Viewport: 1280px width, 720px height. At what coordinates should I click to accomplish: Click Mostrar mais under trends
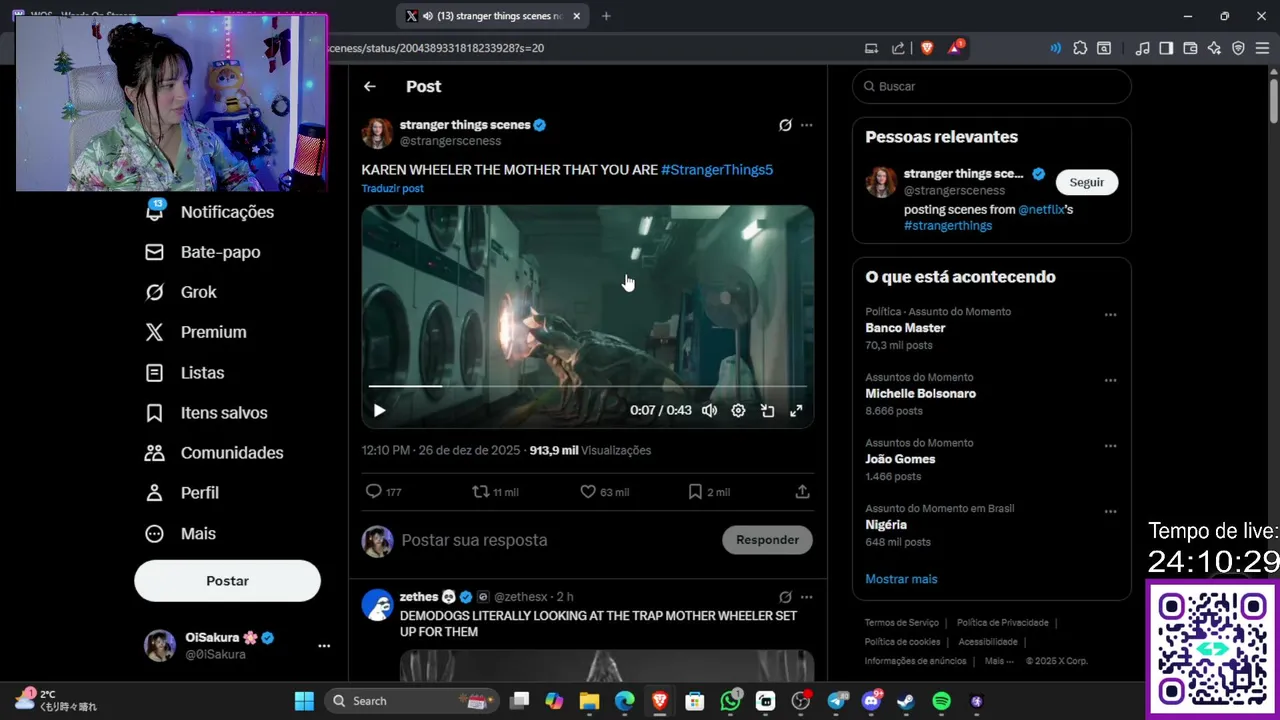[x=901, y=579]
